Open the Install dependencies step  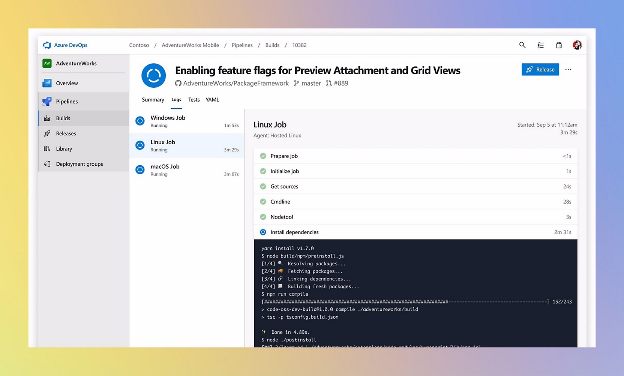415,232
